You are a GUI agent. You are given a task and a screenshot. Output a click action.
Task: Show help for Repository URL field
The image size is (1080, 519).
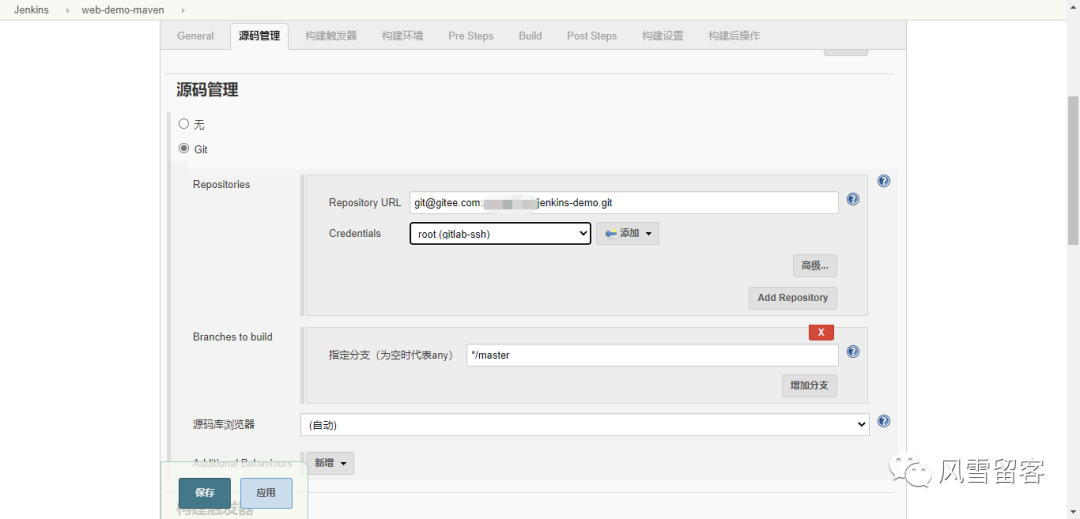(x=853, y=200)
